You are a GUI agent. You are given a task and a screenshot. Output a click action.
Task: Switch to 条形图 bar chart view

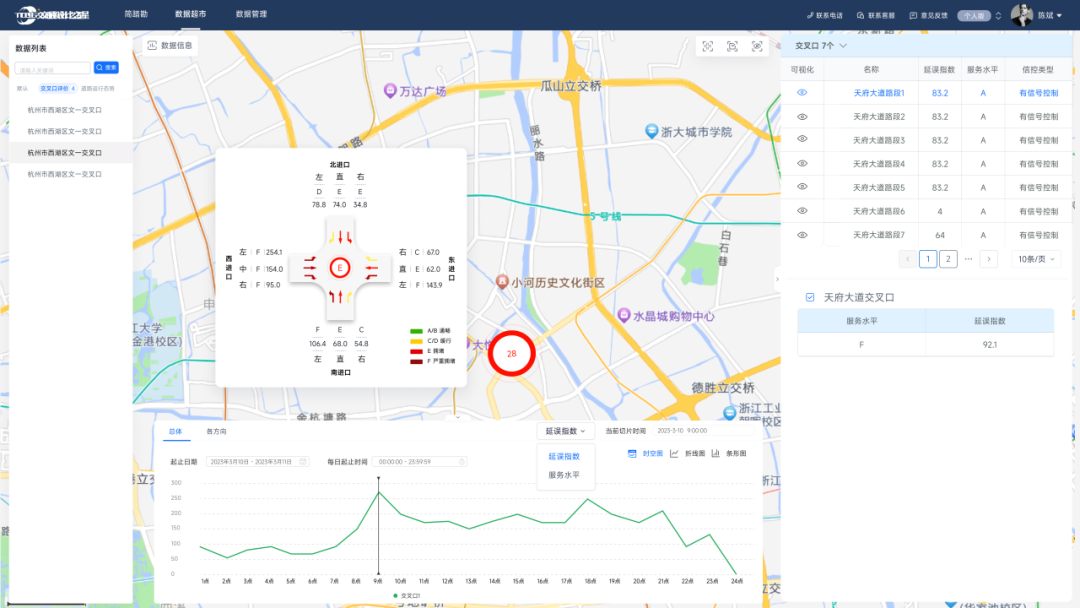coord(716,454)
